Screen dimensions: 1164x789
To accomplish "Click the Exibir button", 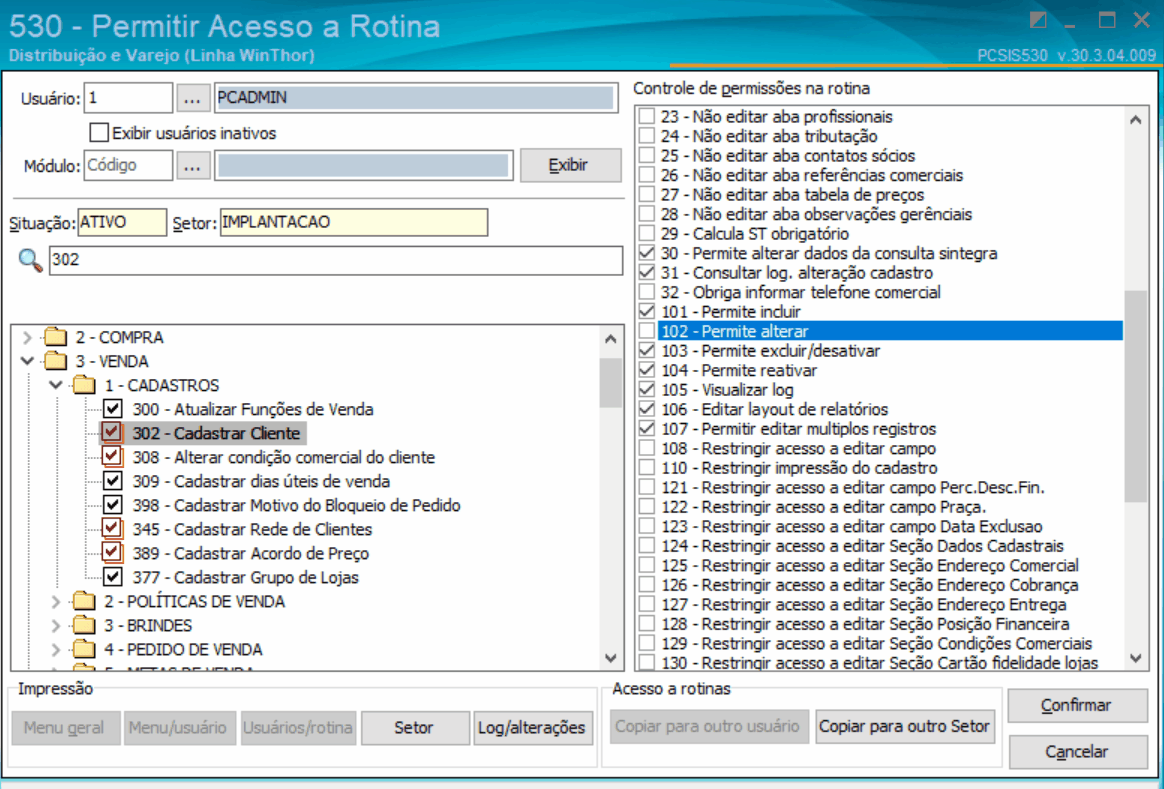I will pyautogui.click(x=570, y=165).
